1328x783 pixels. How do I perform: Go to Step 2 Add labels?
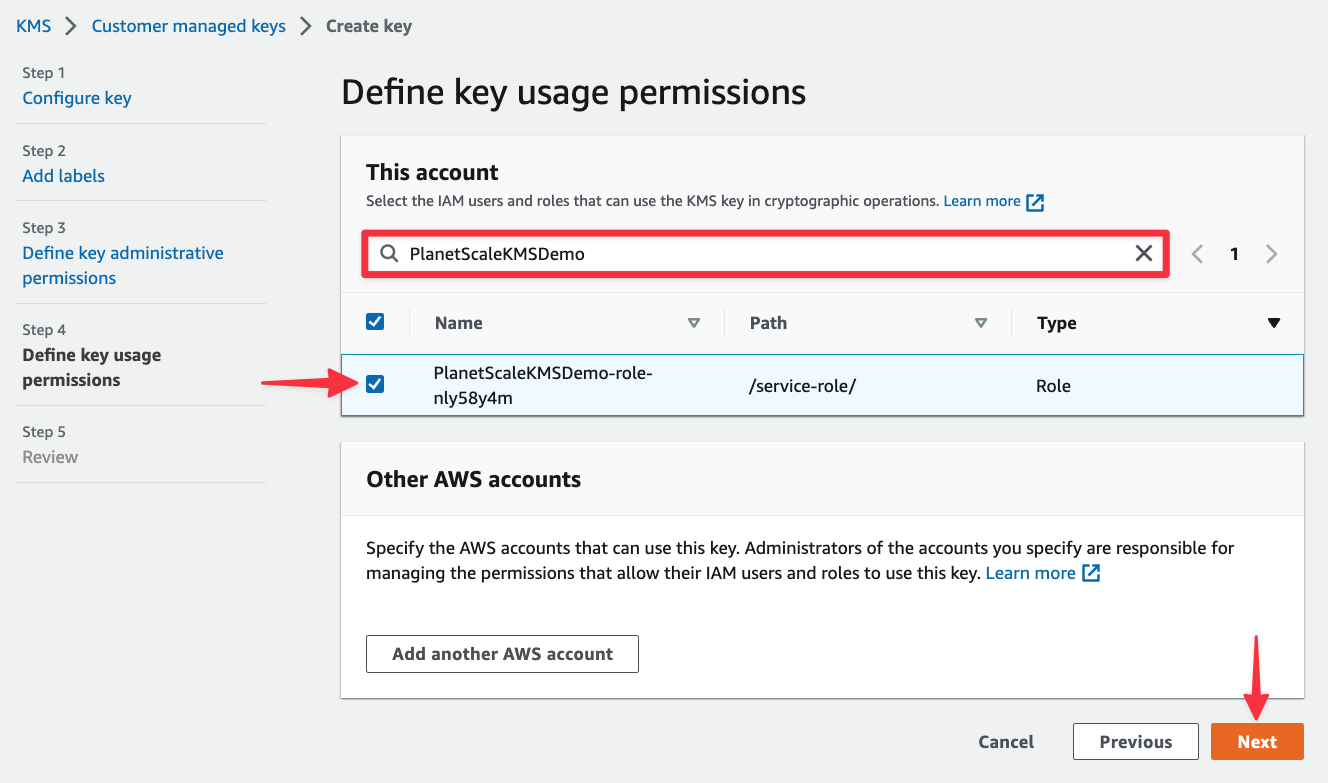tap(64, 176)
